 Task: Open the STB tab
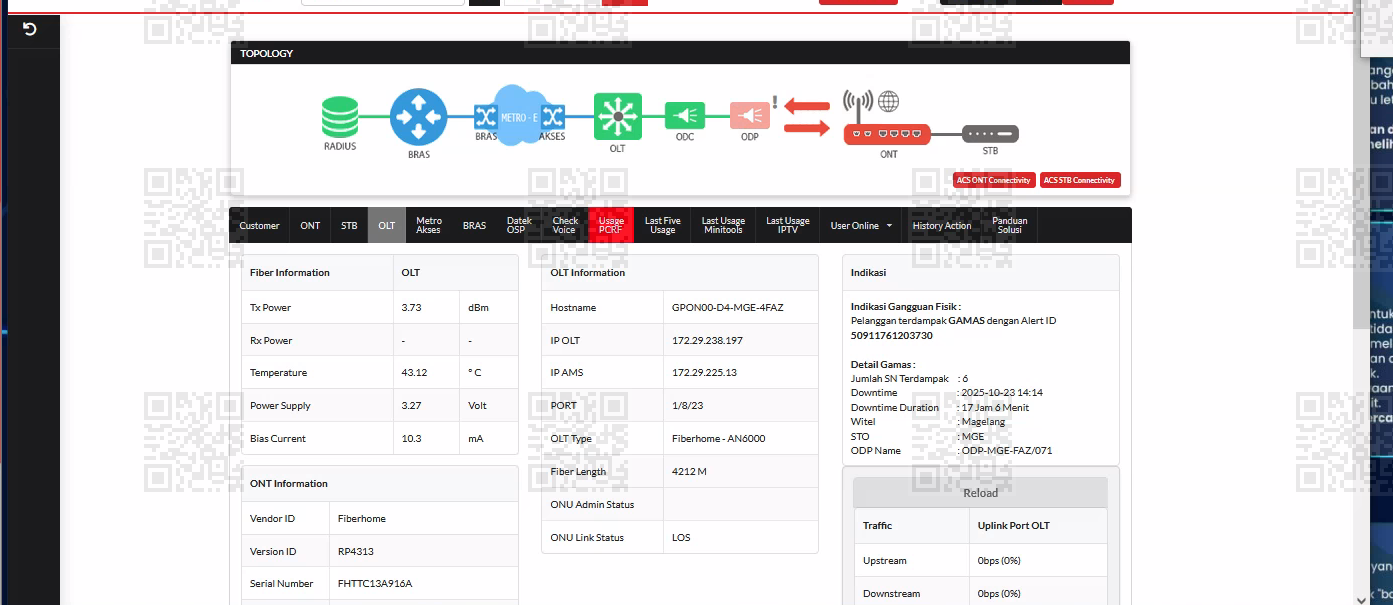pos(349,225)
